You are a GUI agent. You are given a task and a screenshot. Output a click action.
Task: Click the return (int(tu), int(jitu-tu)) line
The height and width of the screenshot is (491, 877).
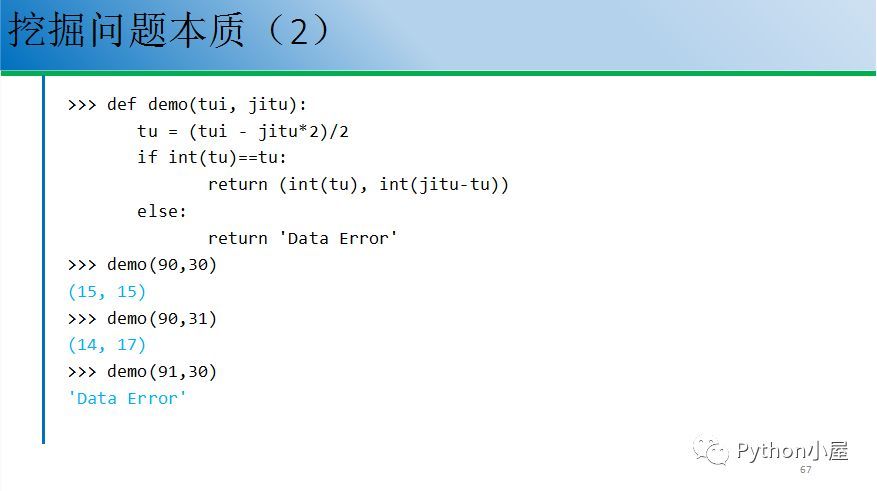(x=358, y=185)
